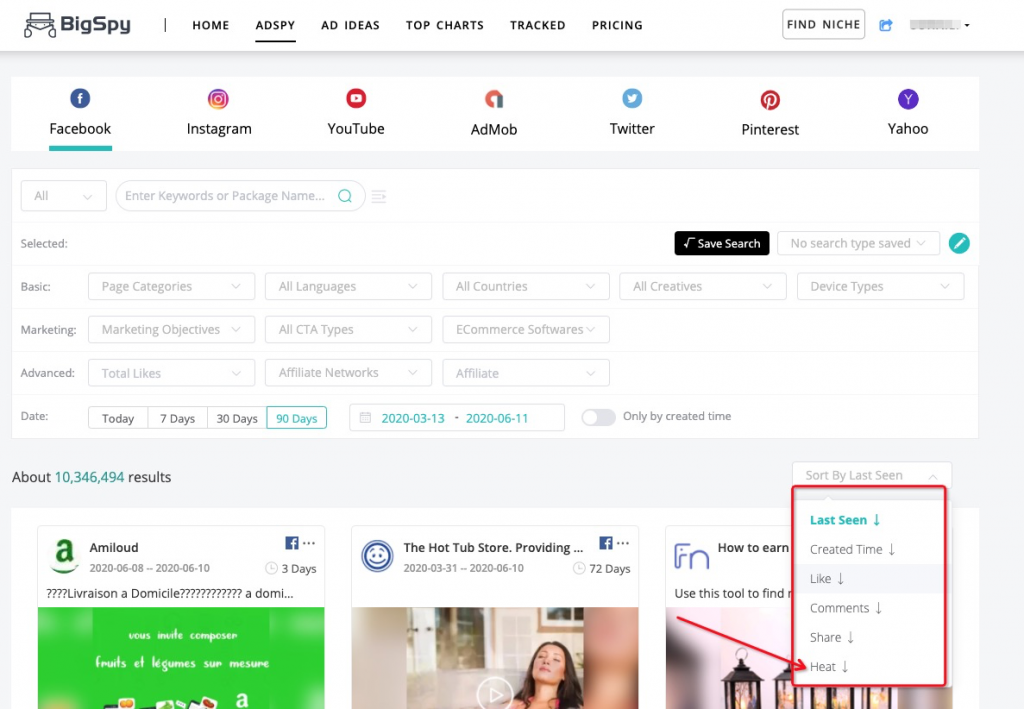
Task: Click the calendar icon in date range
Action: click(x=365, y=417)
